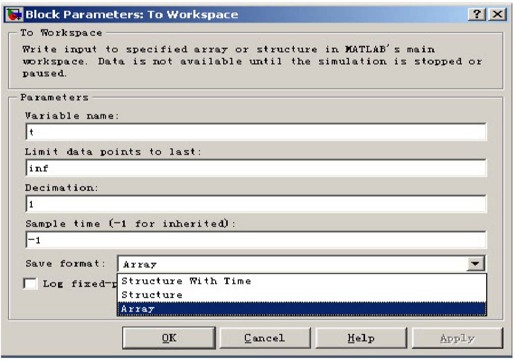Click the OK button
The image size is (515, 361).
pyautogui.click(x=169, y=338)
